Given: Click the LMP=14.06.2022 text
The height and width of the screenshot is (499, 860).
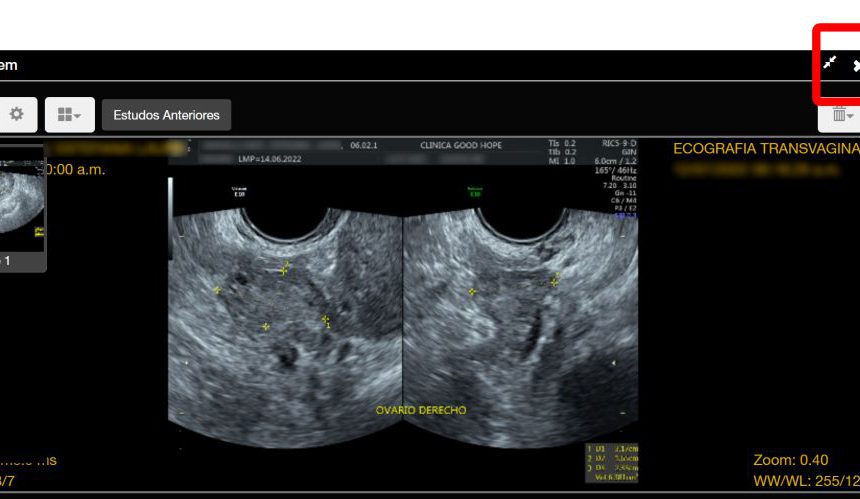Looking at the screenshot, I should [269, 159].
